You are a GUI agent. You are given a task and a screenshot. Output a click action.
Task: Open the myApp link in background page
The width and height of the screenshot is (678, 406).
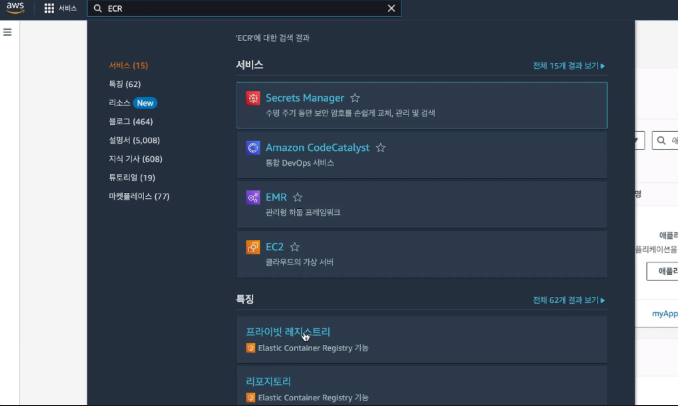(x=665, y=313)
